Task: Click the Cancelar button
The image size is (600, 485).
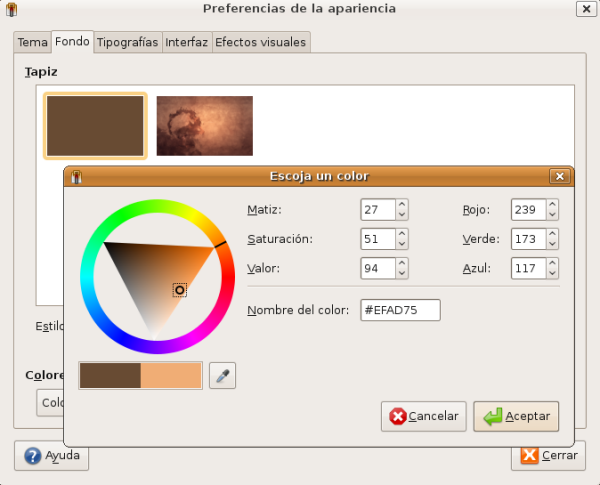Action: tap(424, 416)
